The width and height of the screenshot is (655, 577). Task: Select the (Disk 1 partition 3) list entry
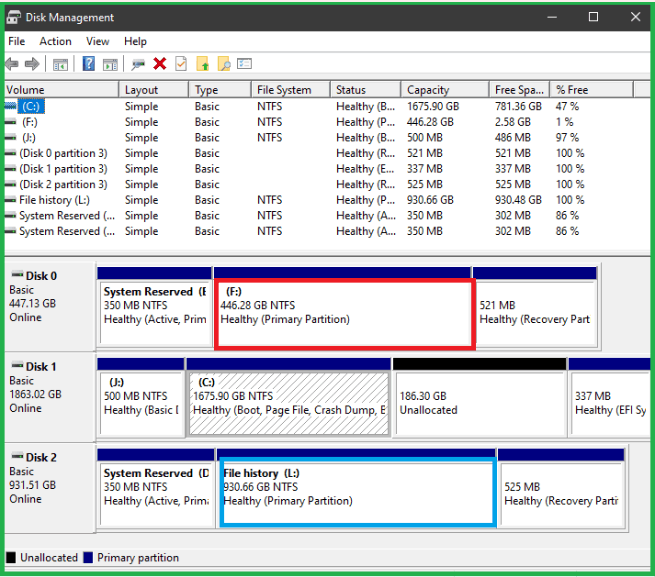63,169
